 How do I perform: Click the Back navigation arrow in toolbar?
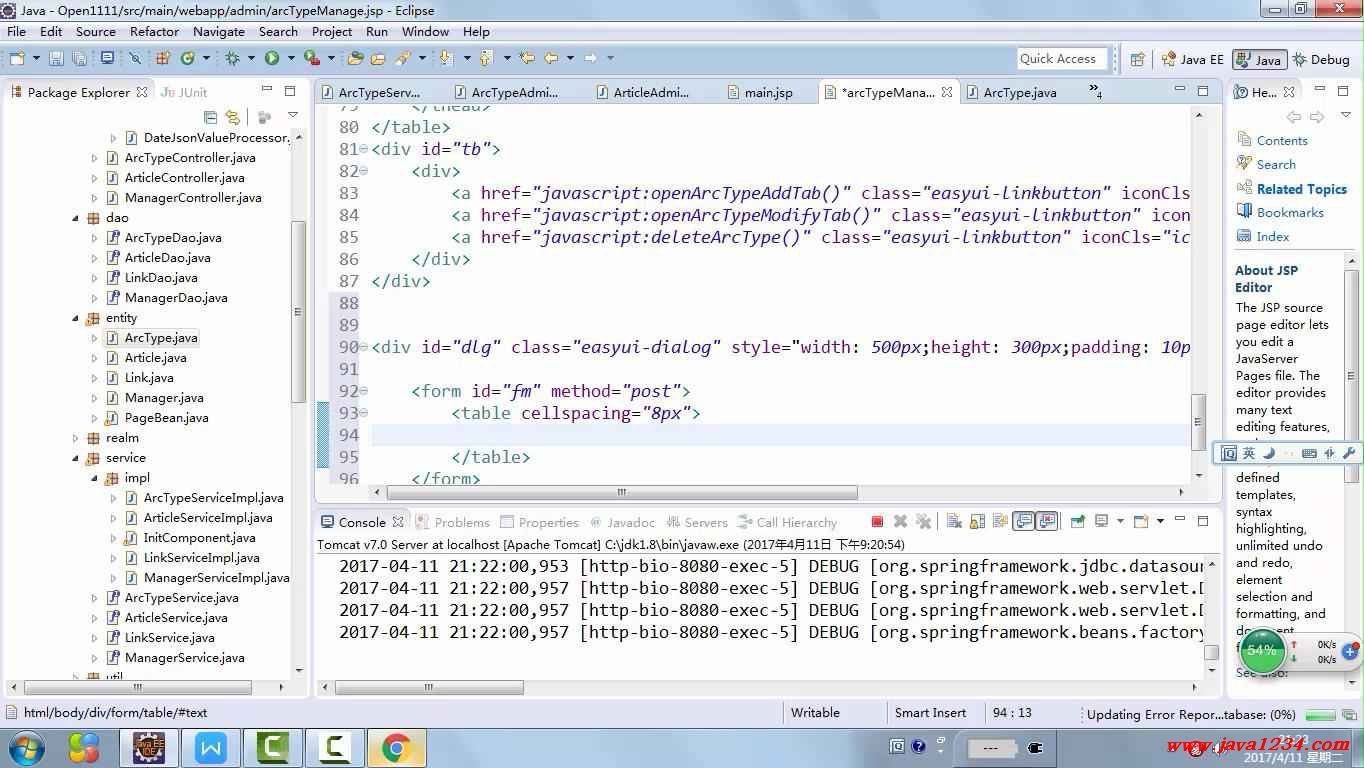[x=550, y=58]
